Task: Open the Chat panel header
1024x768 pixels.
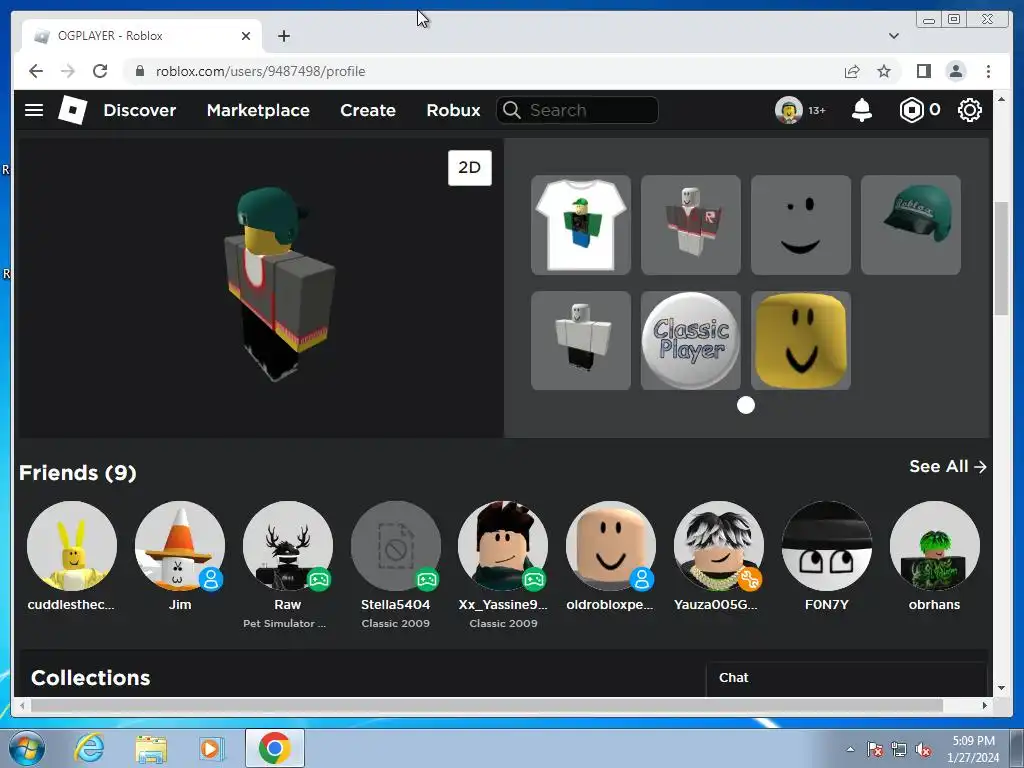Action: [846, 679]
